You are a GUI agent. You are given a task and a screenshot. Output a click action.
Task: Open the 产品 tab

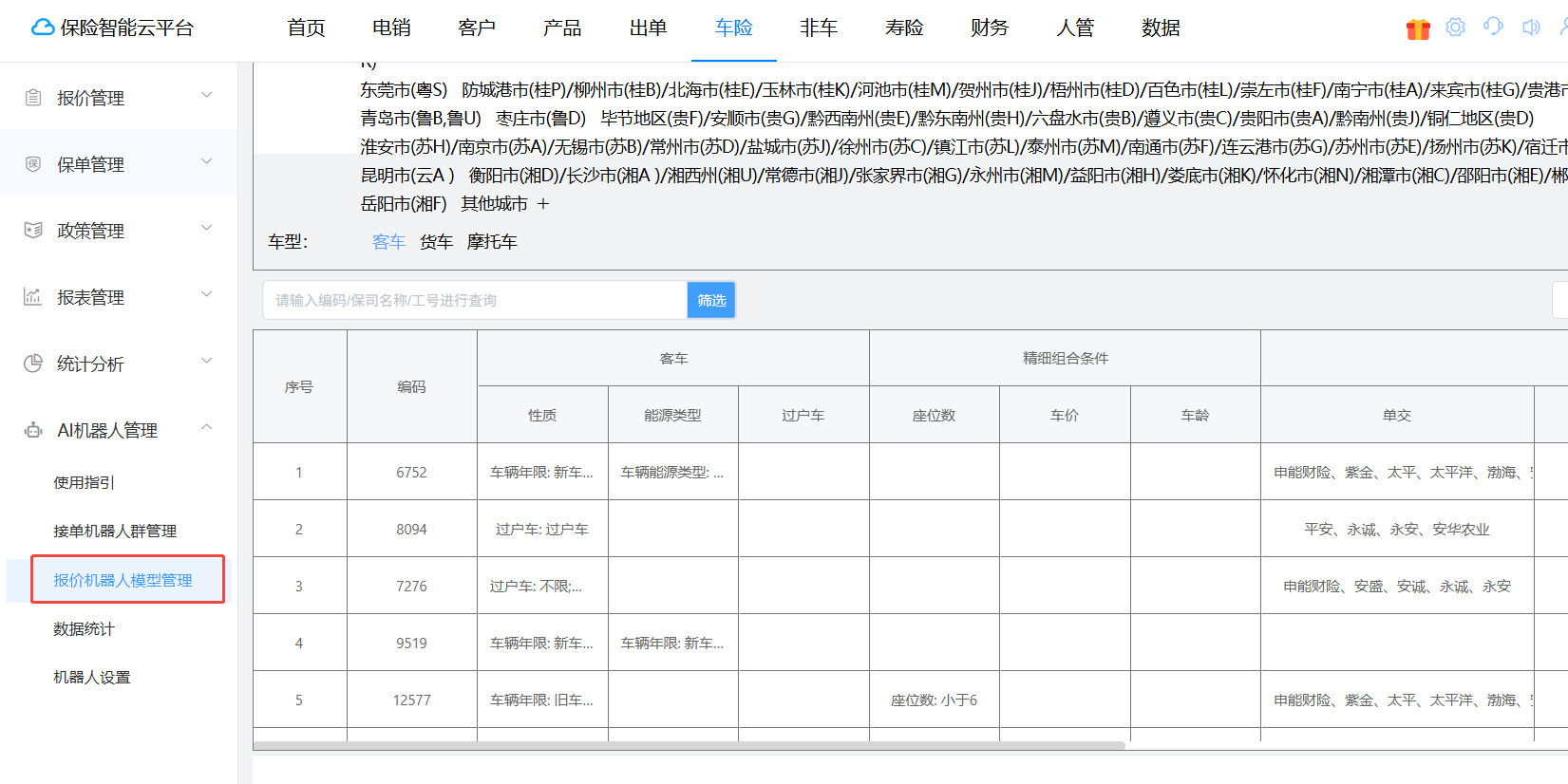coord(562,28)
